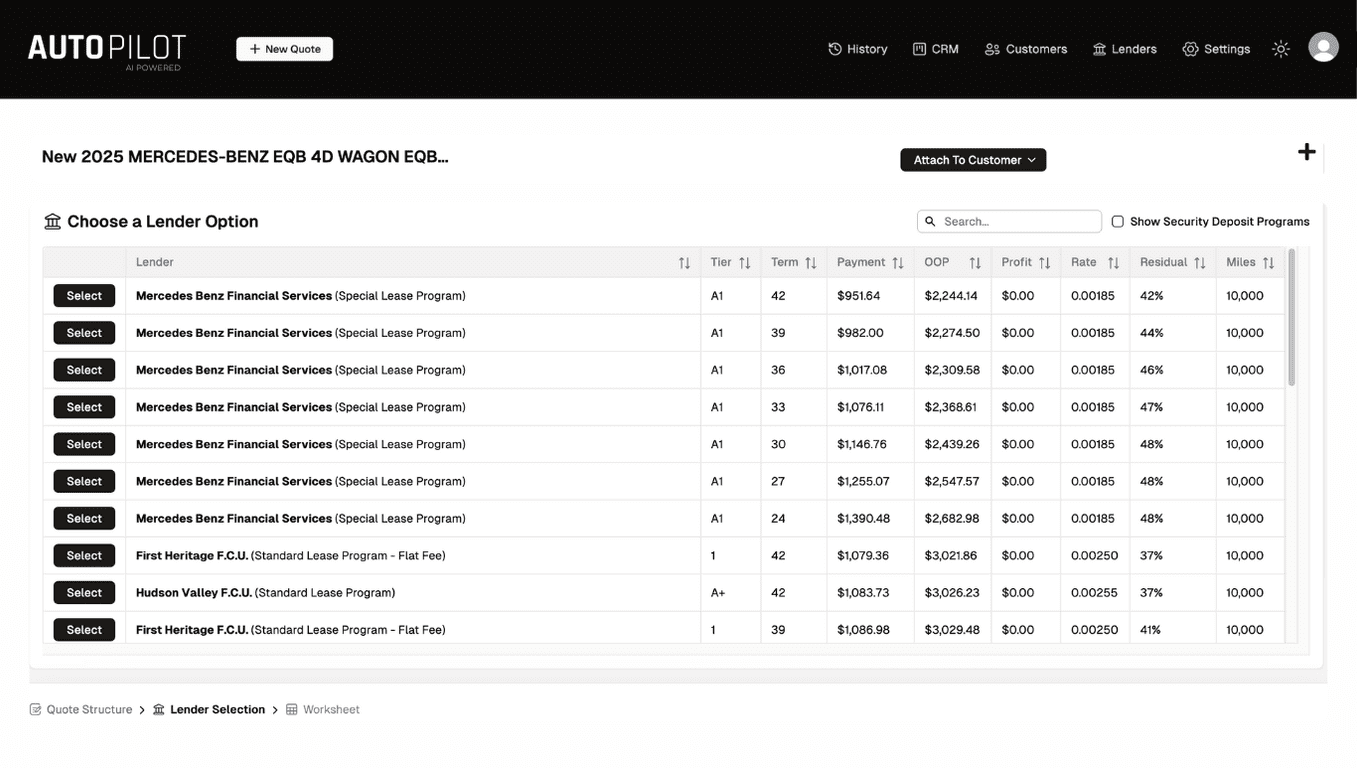1357x768 pixels.
Task: Select Mercedes Benz 33-month $1,076.11 option
Action: [84, 407]
